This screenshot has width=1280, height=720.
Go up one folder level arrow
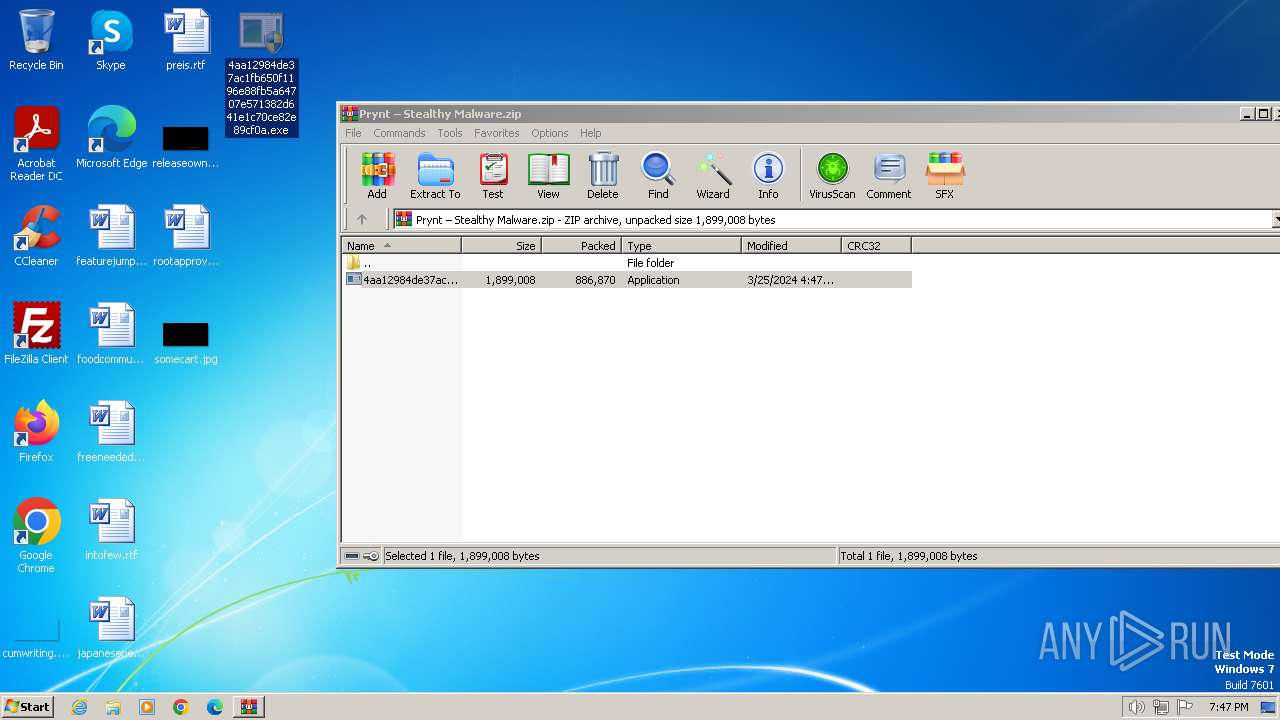coord(362,220)
